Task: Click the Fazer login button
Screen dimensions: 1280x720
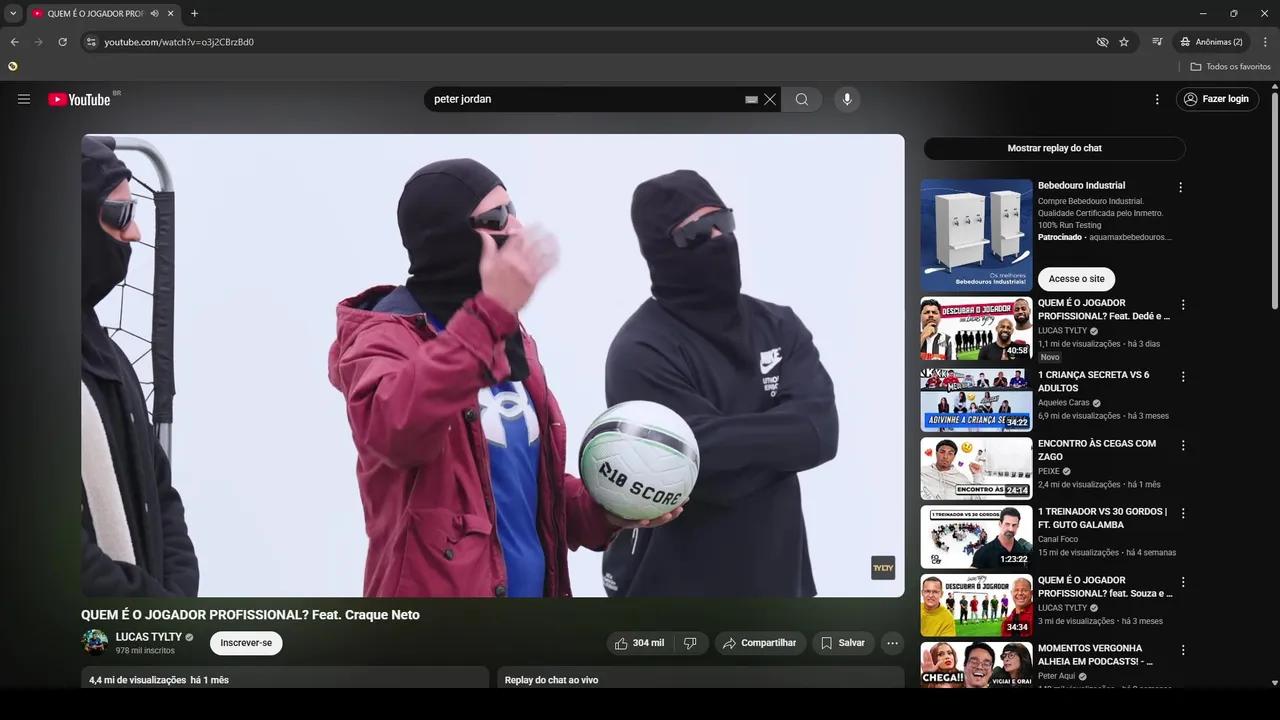Action: [1217, 99]
